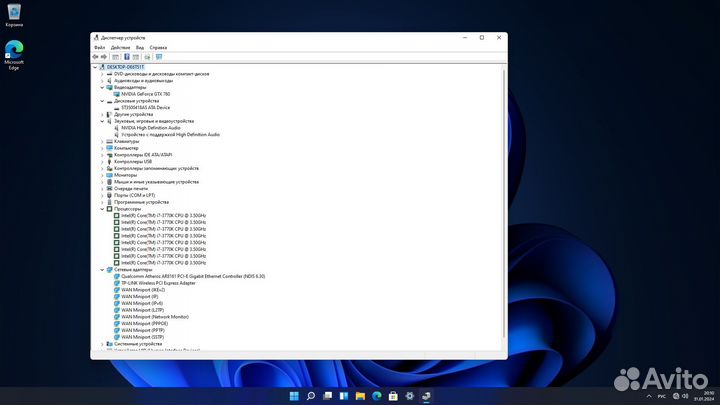The image size is (720, 405).
Task: Click the РУС language indicator in tray
Action: (662, 396)
